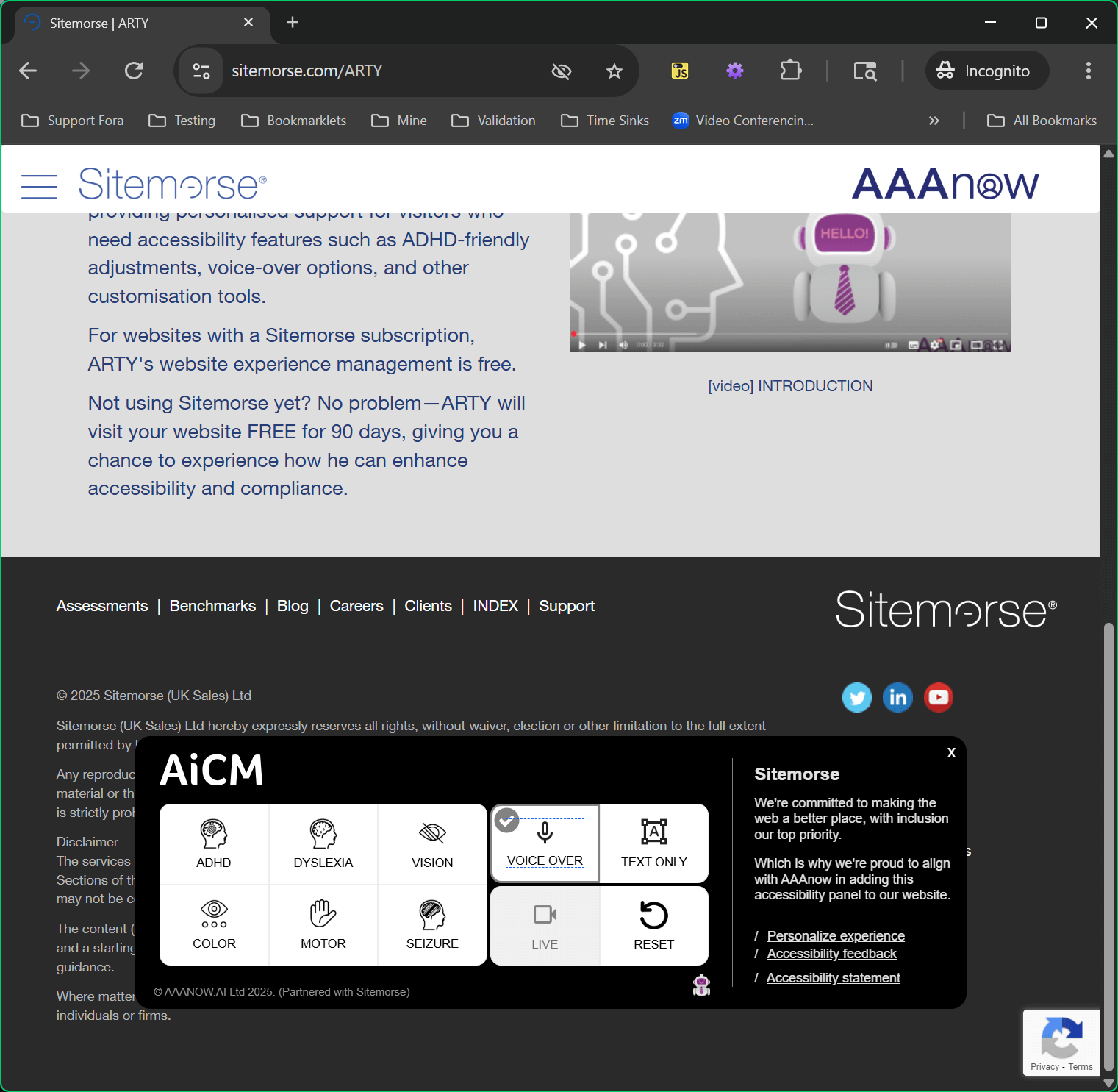Mute the video volume

(623, 345)
